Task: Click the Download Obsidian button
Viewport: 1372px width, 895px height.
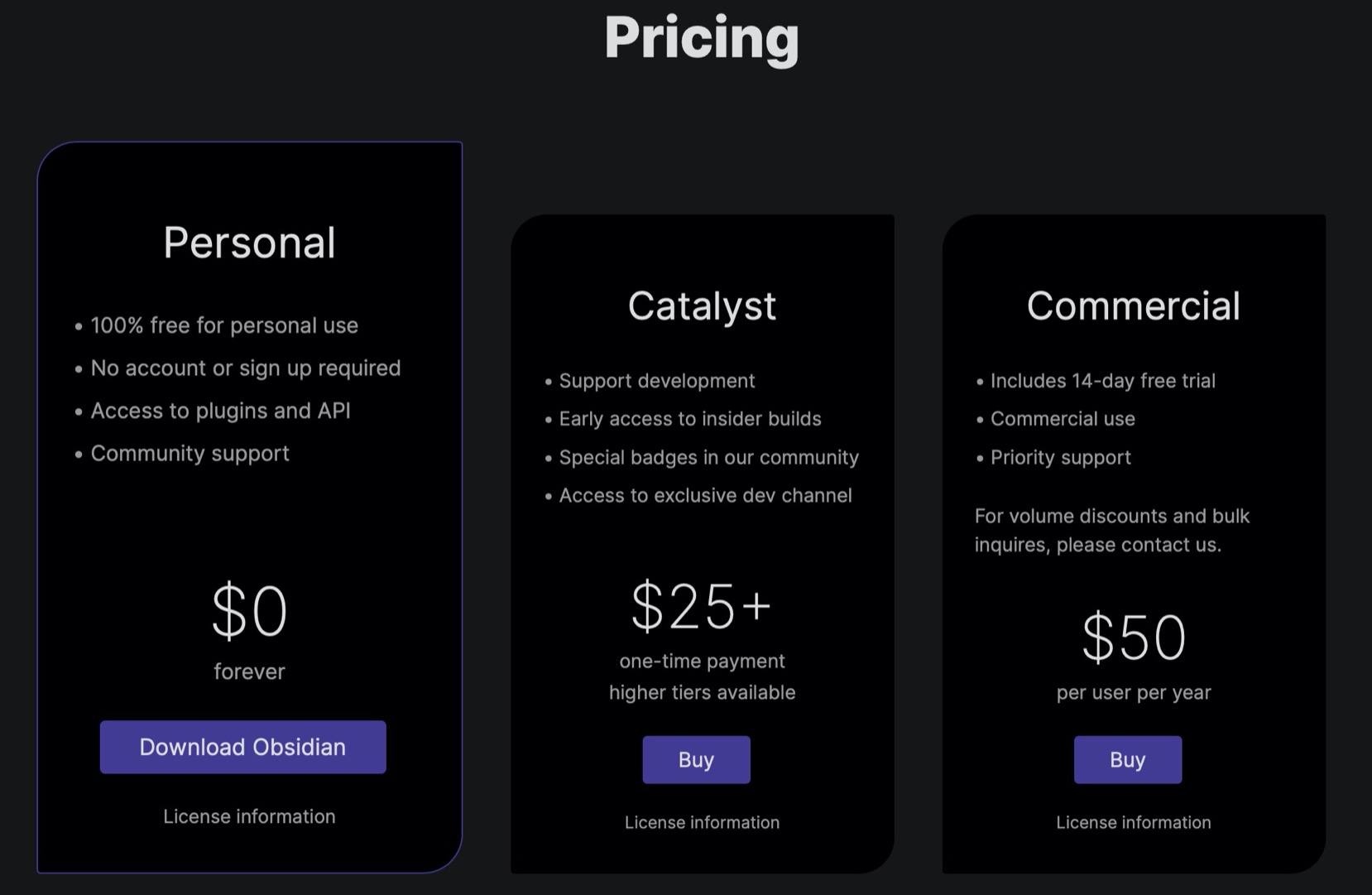Action: [242, 747]
